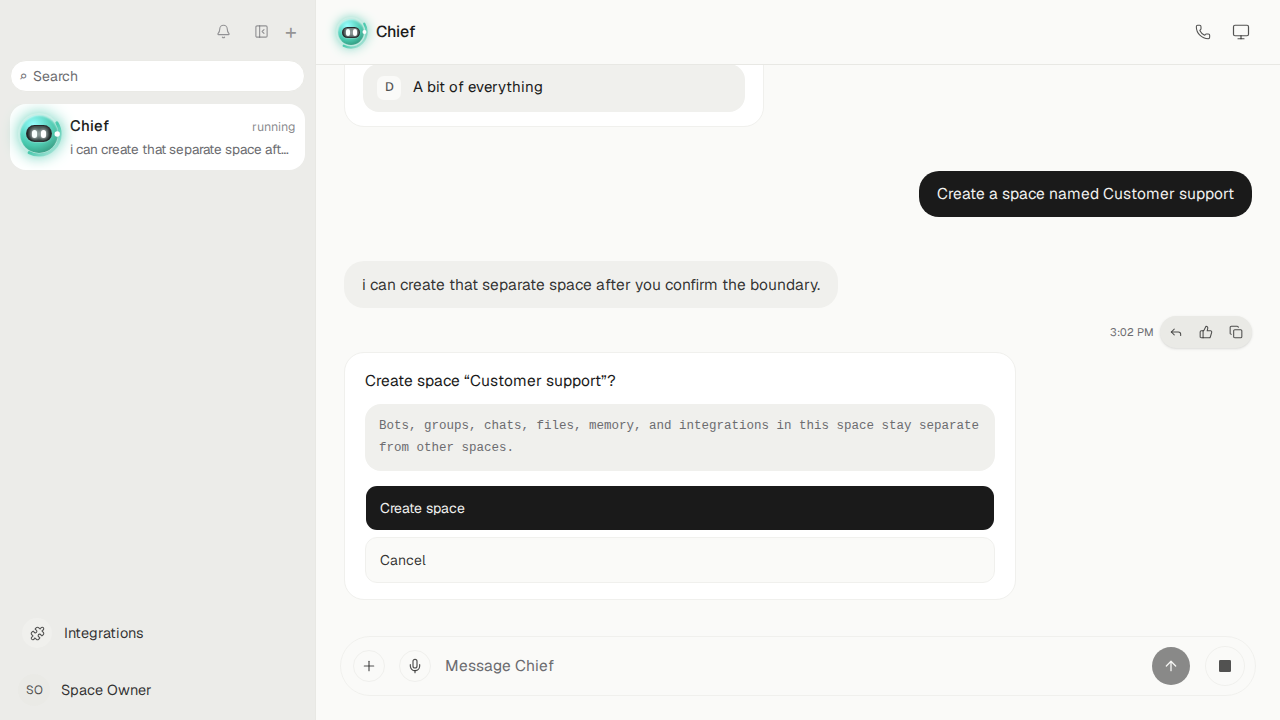Give thumbs up to the message

1206,332
